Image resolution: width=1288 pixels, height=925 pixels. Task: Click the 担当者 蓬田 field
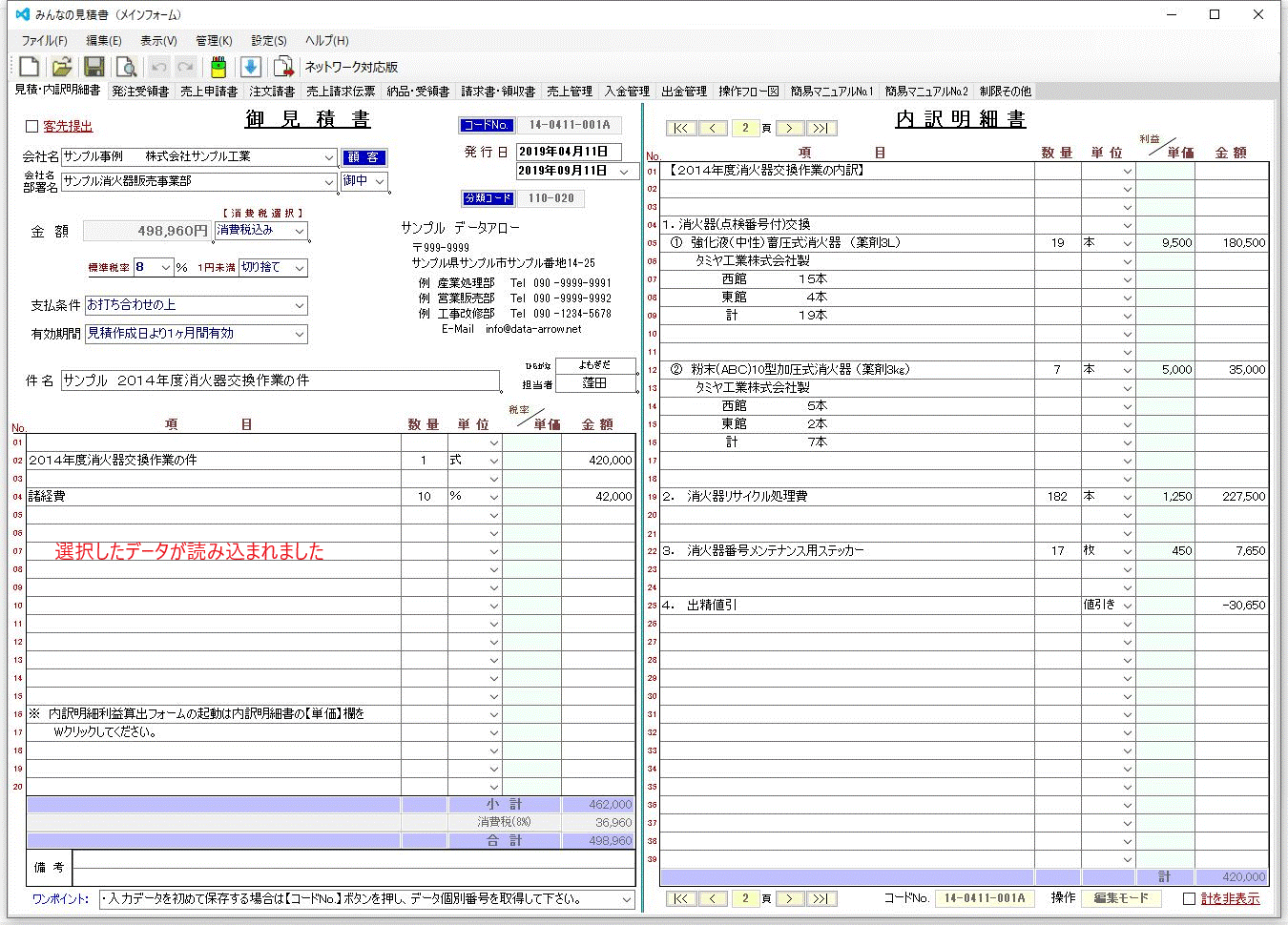click(595, 383)
